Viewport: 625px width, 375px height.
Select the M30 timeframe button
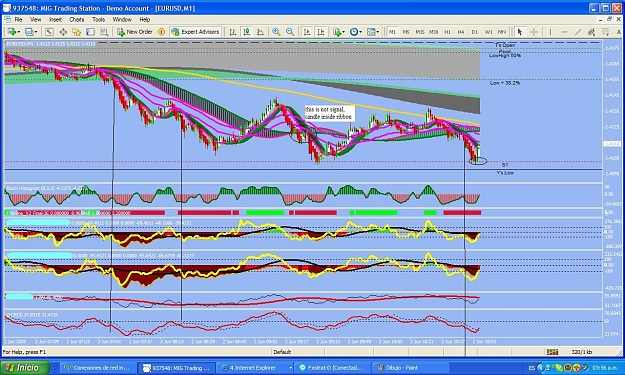coord(433,32)
